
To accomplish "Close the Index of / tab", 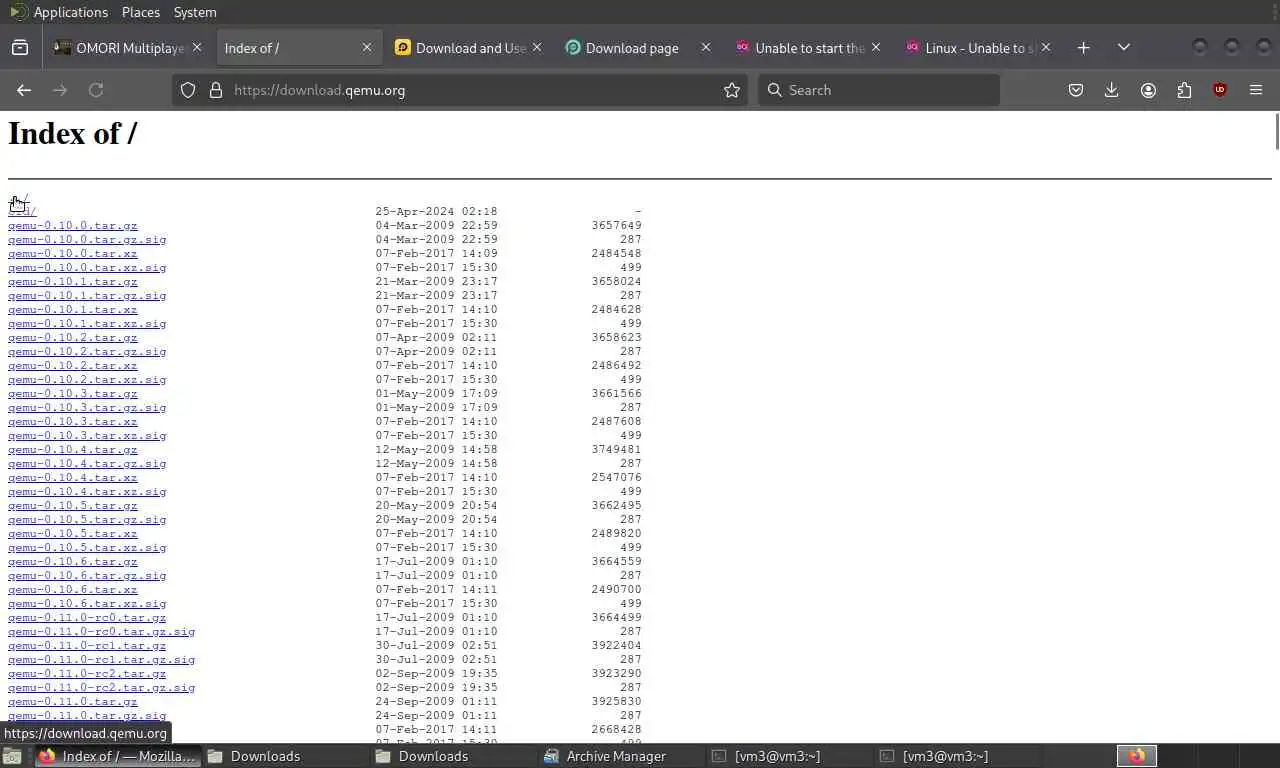I will (367, 47).
